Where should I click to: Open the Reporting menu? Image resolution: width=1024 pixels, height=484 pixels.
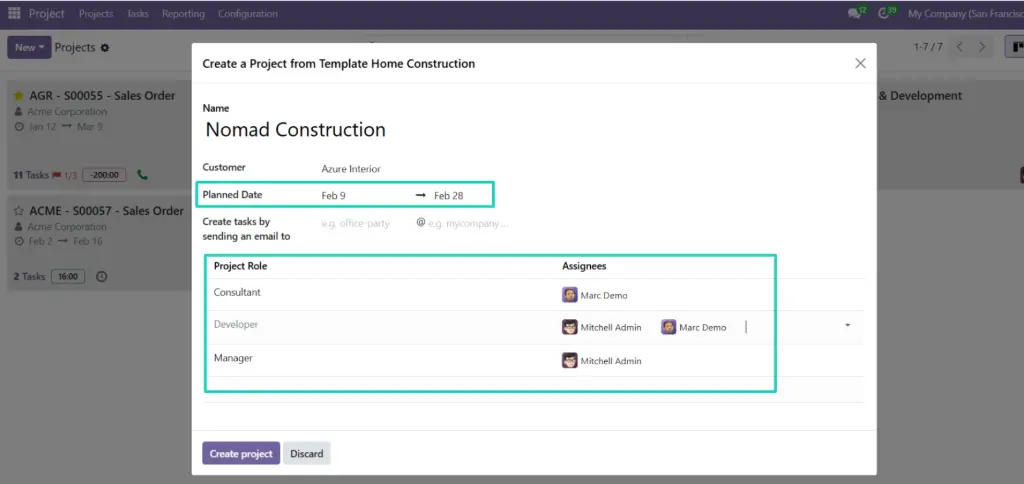[184, 13]
